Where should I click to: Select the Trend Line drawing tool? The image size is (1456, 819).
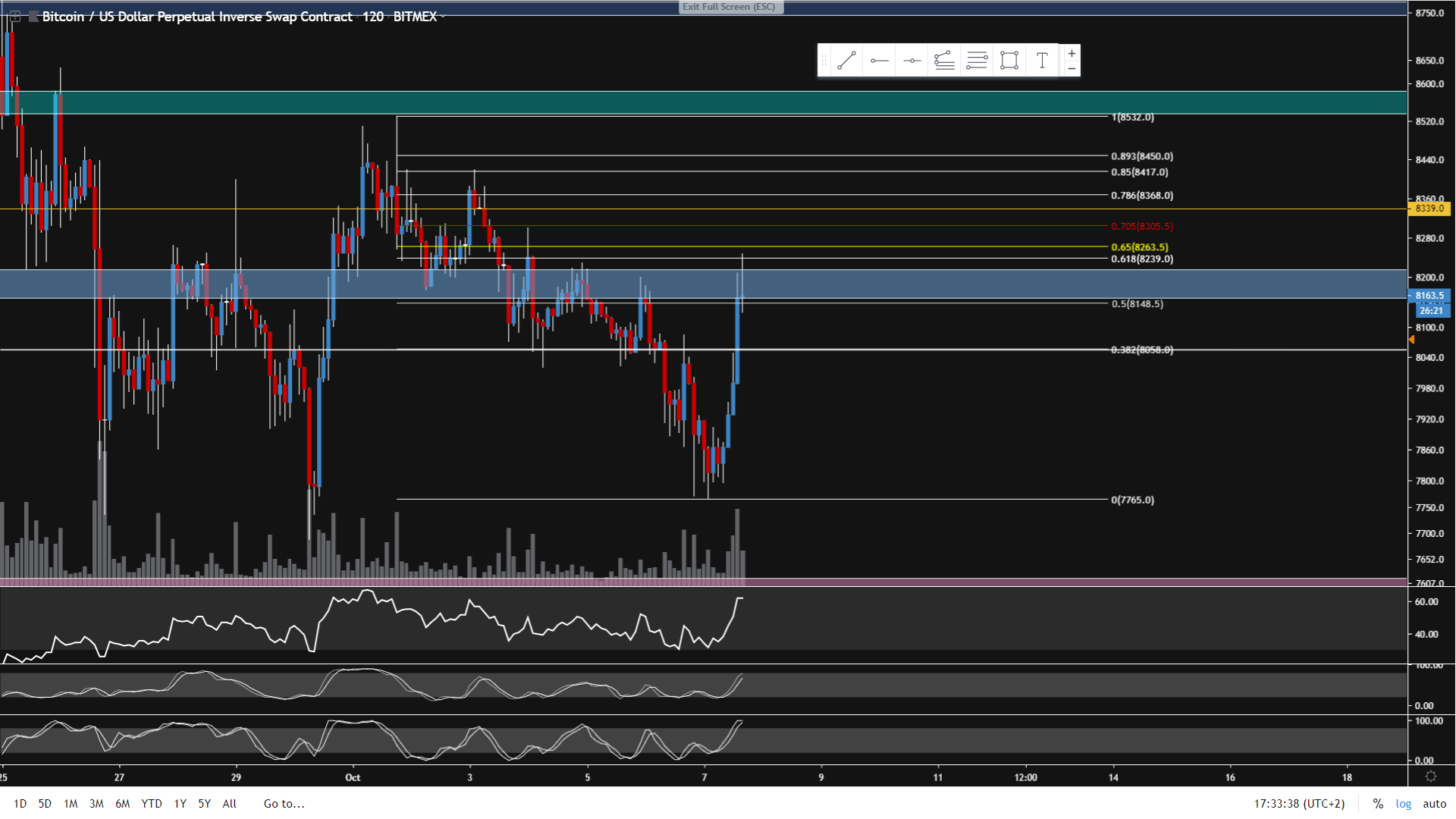click(846, 61)
